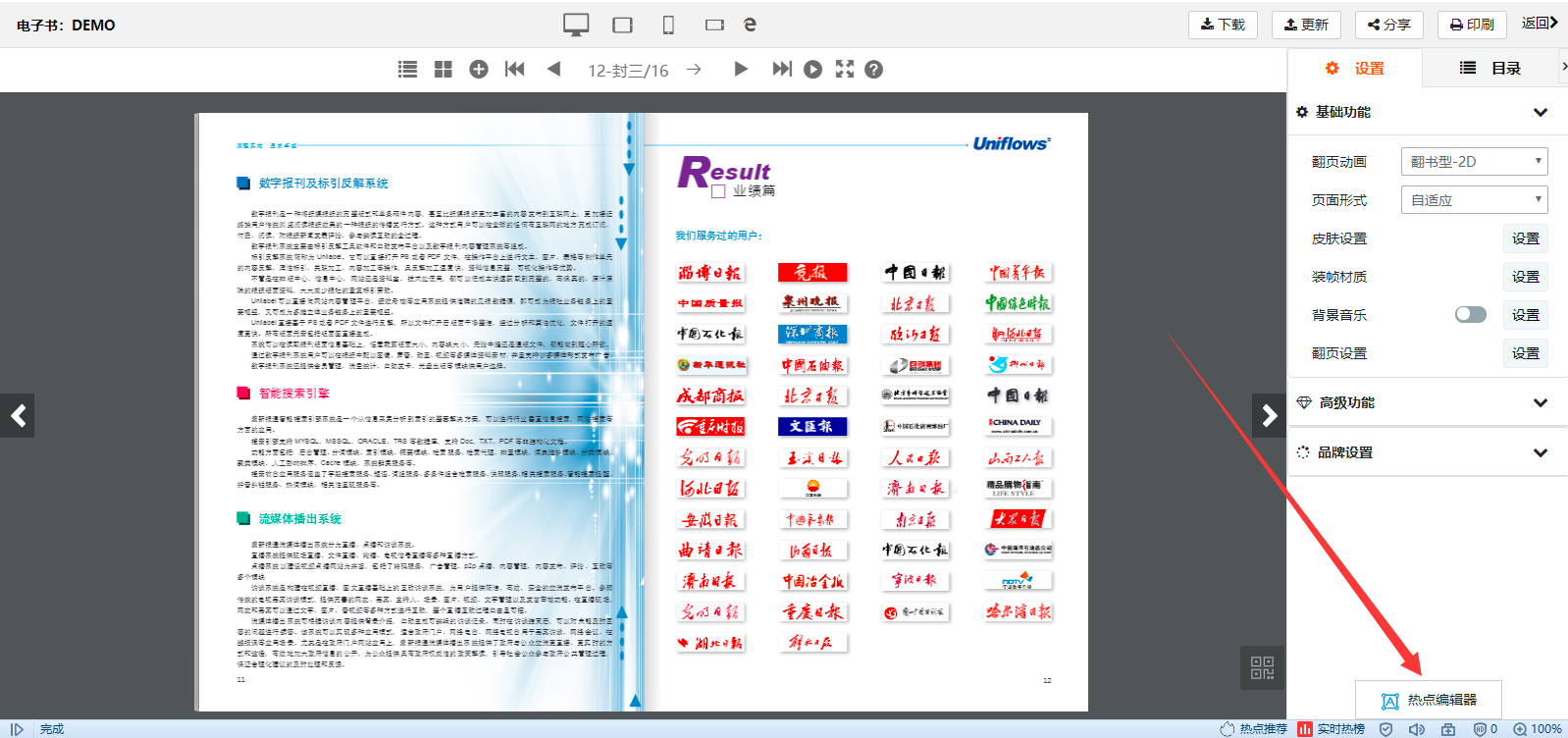Switch to the 目录 tab
1568x738 pixels.
pyautogui.click(x=1490, y=68)
